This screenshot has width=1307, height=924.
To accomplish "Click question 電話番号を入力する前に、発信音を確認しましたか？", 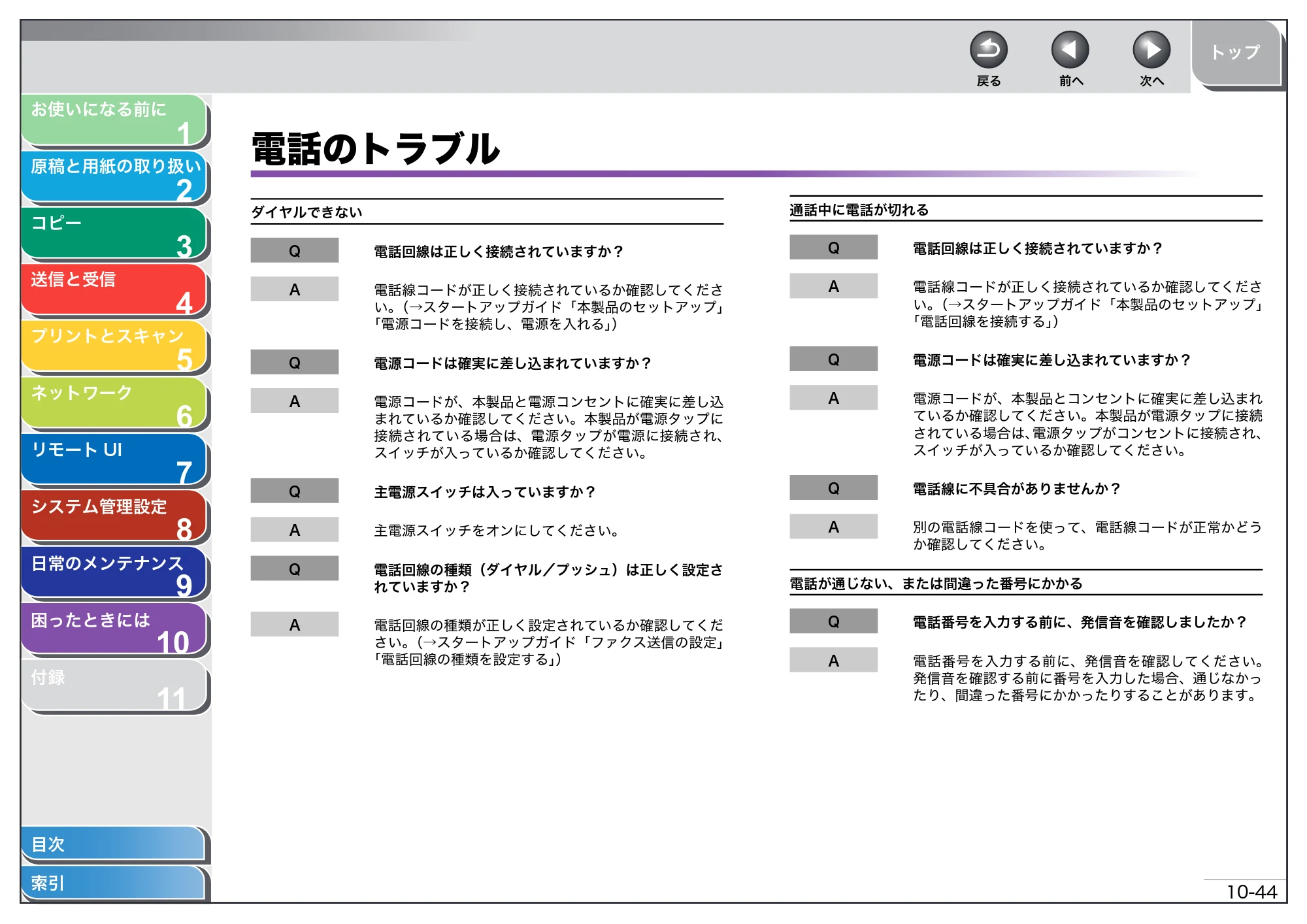I will click(x=1080, y=622).
